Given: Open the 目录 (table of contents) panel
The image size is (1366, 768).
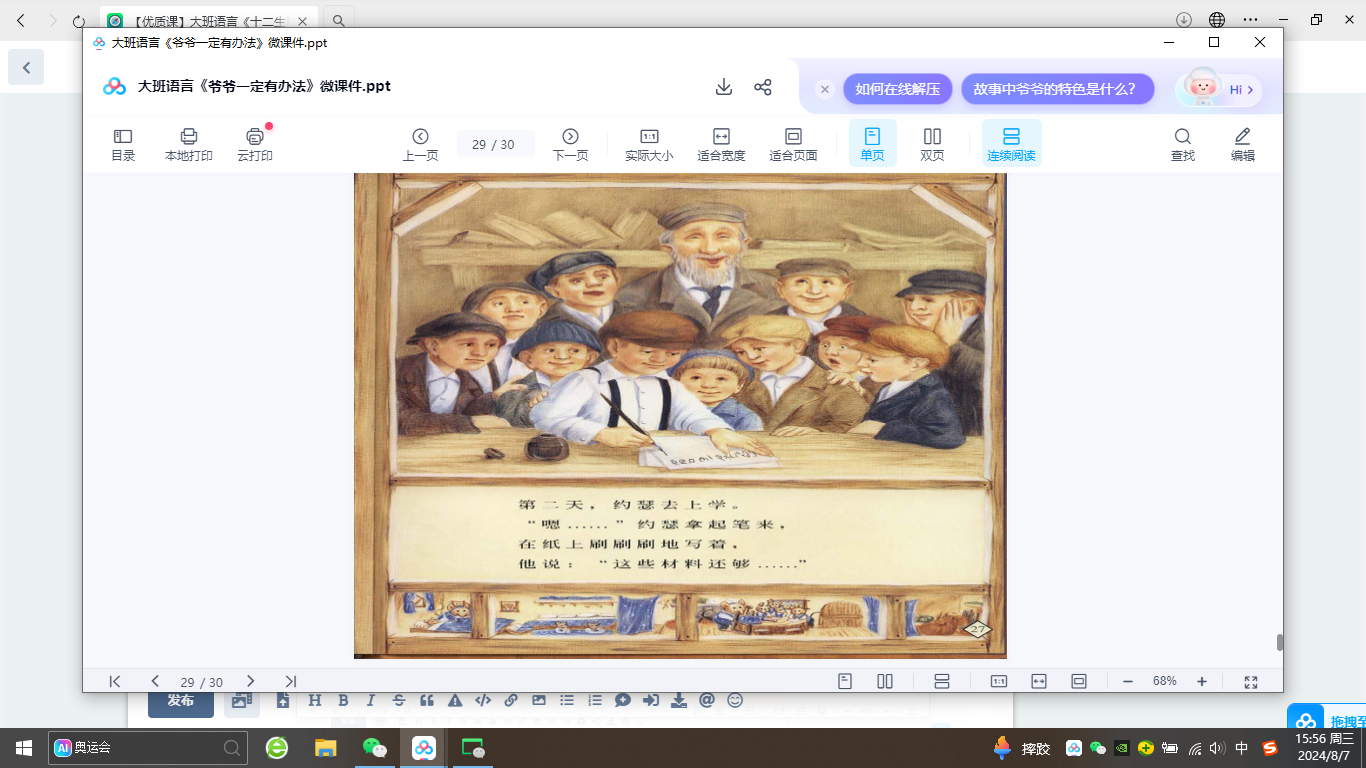Looking at the screenshot, I should point(123,144).
